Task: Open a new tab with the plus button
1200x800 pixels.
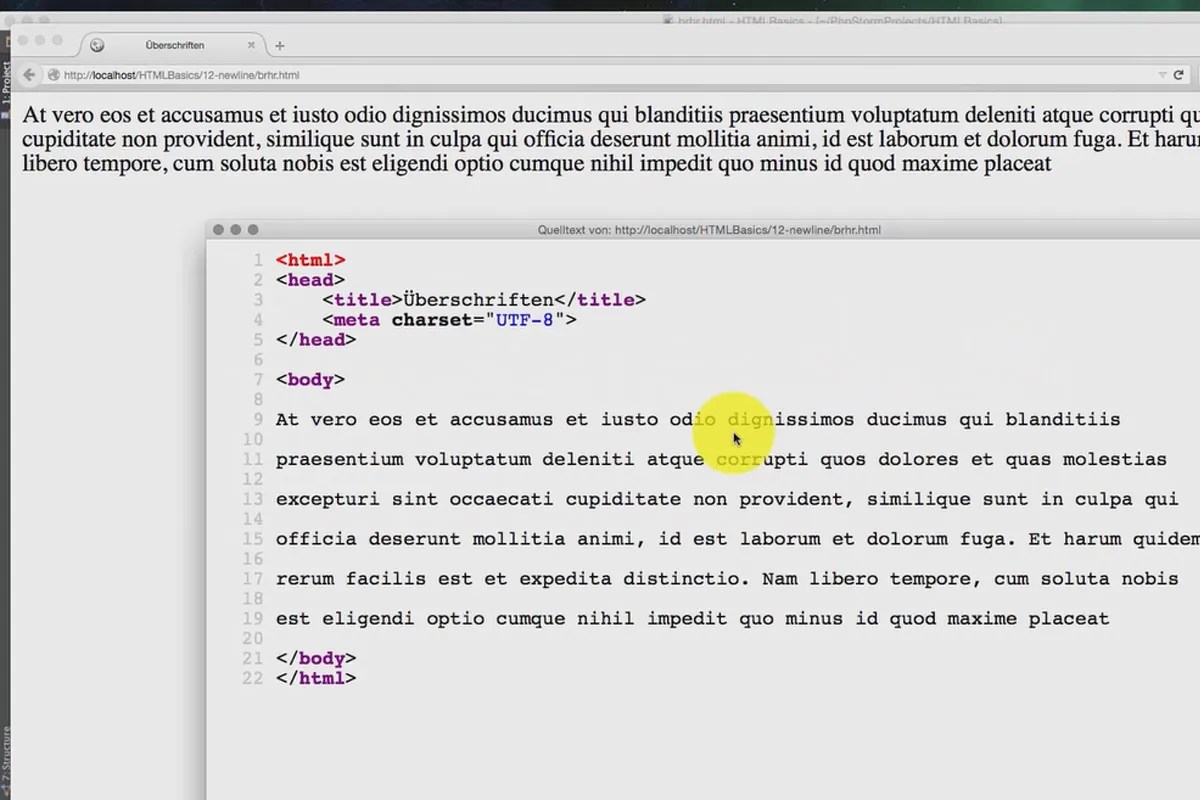Action: pyautogui.click(x=279, y=45)
